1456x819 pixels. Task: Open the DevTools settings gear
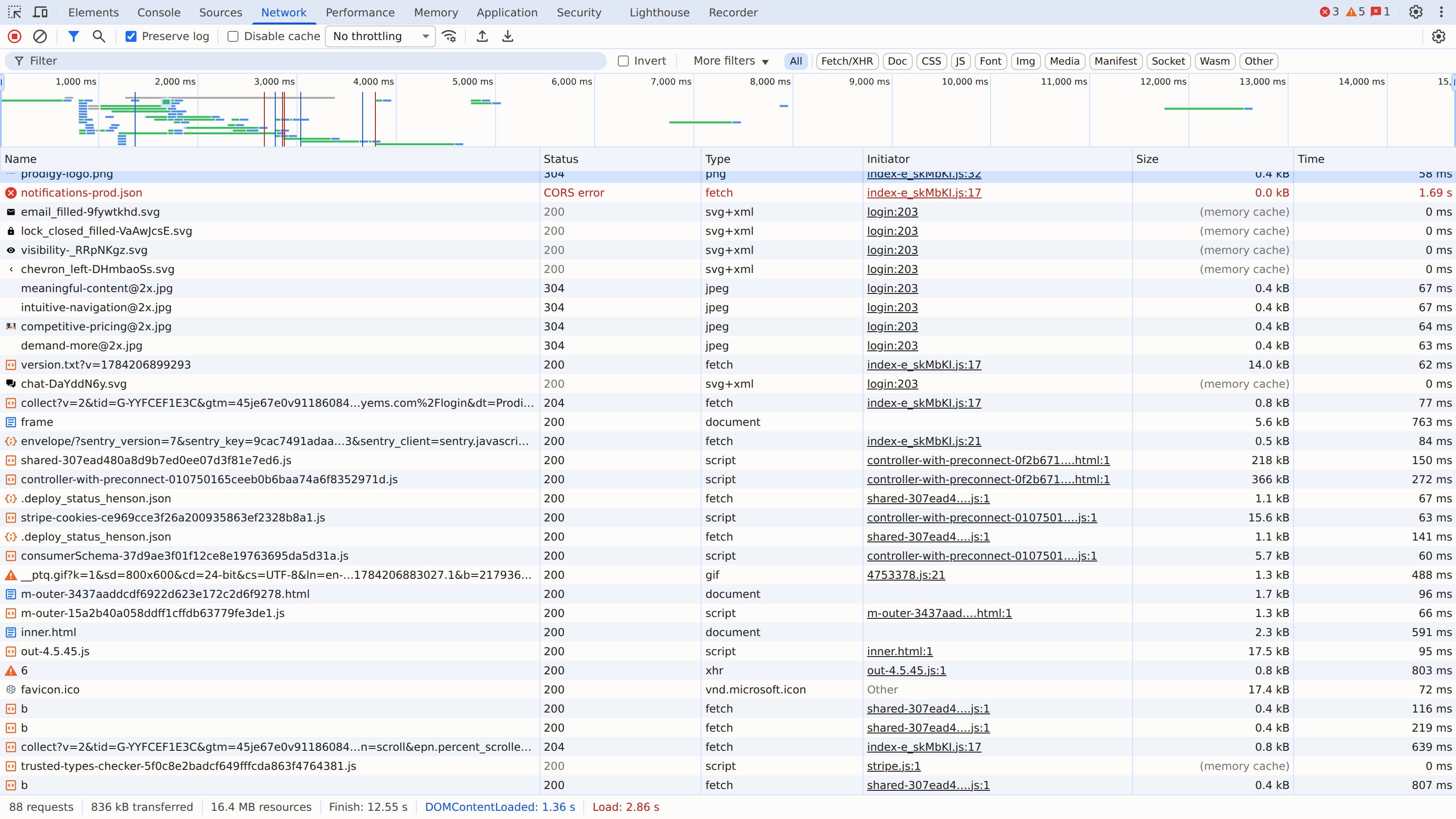point(1416,12)
